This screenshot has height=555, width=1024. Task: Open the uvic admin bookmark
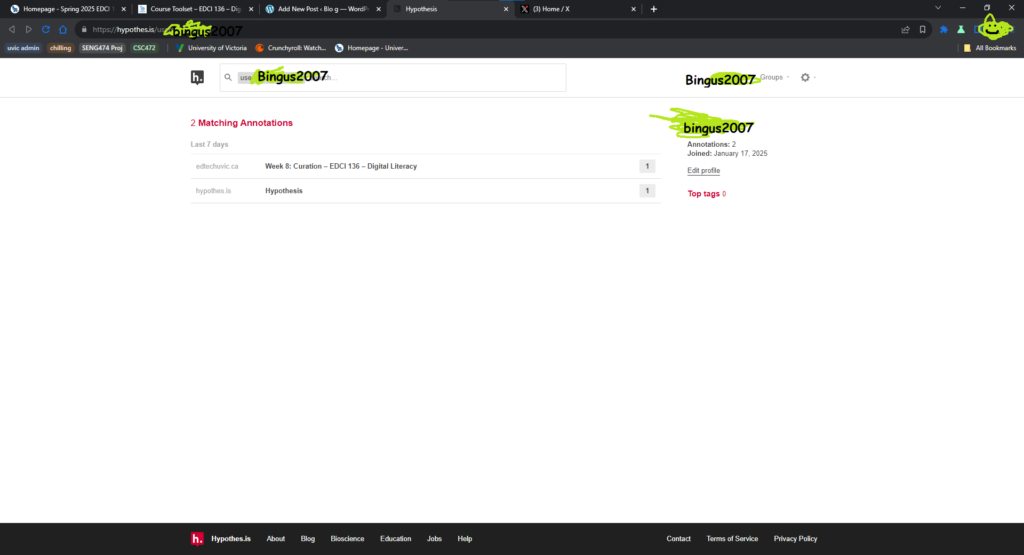click(x=23, y=48)
